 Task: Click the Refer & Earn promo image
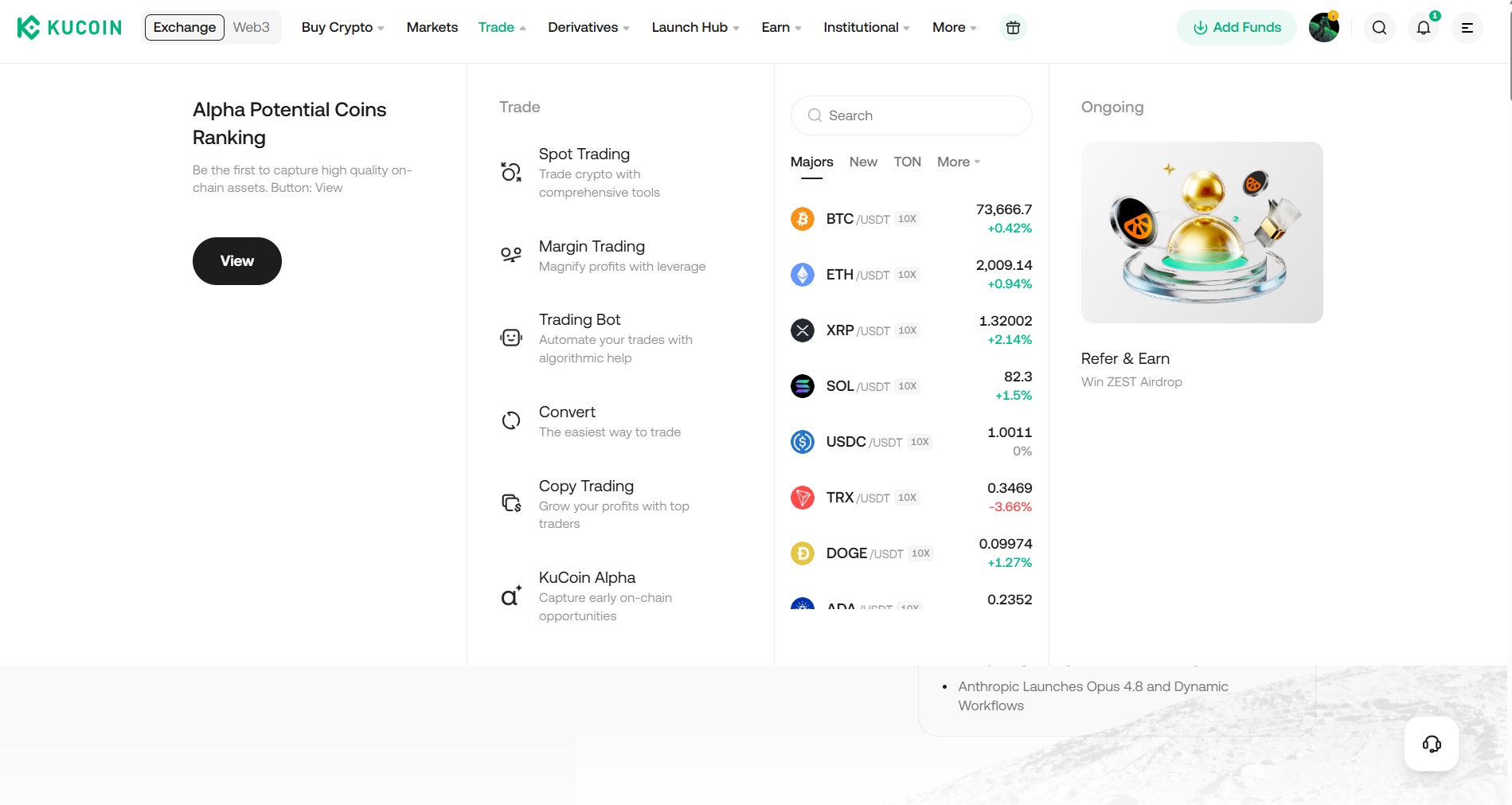click(1202, 233)
